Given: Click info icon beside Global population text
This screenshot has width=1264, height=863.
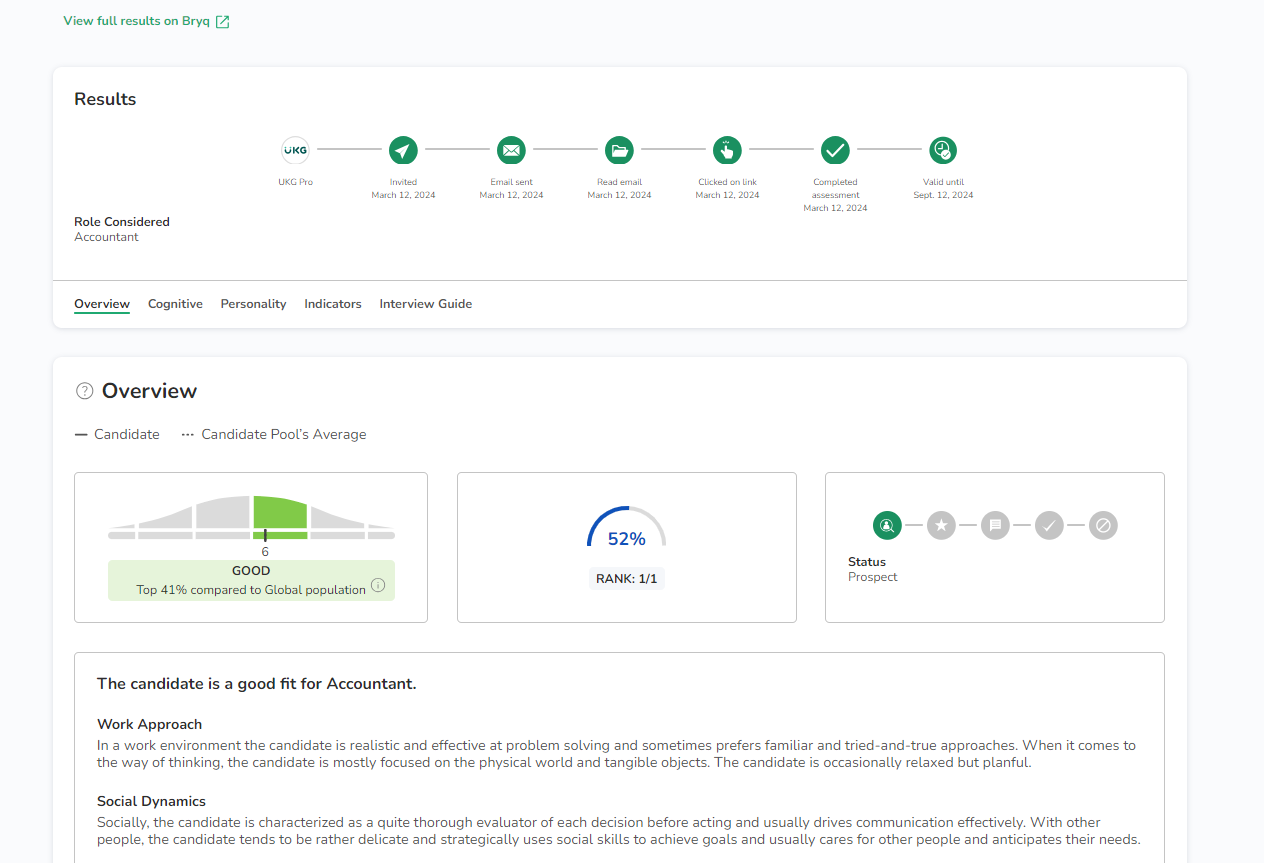Looking at the screenshot, I should click(378, 585).
